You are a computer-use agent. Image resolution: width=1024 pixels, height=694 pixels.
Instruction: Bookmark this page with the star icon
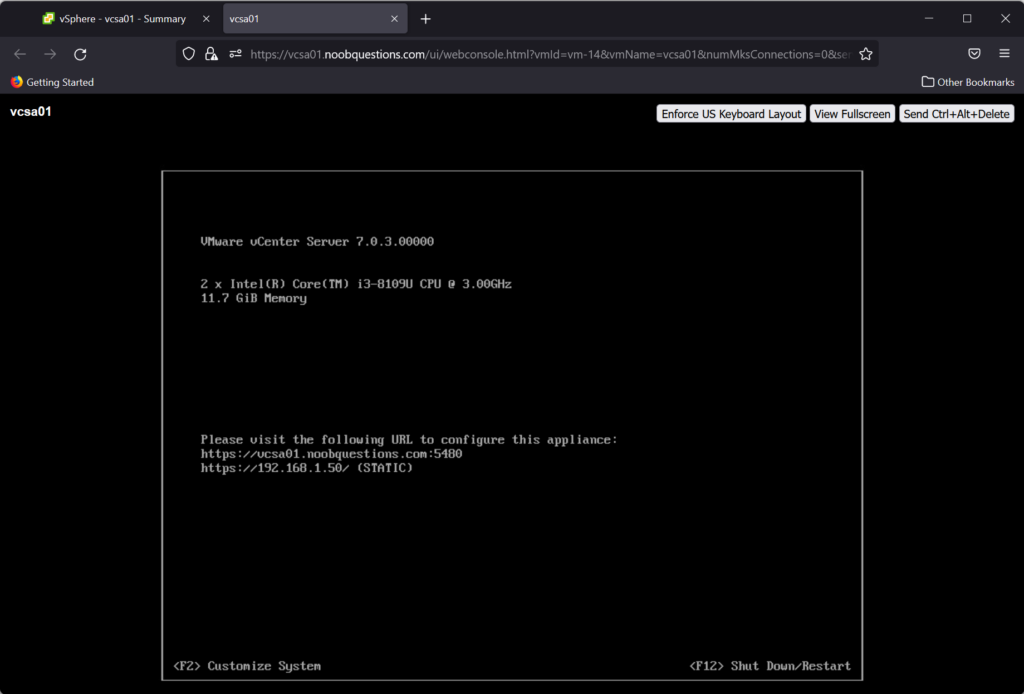click(x=866, y=54)
